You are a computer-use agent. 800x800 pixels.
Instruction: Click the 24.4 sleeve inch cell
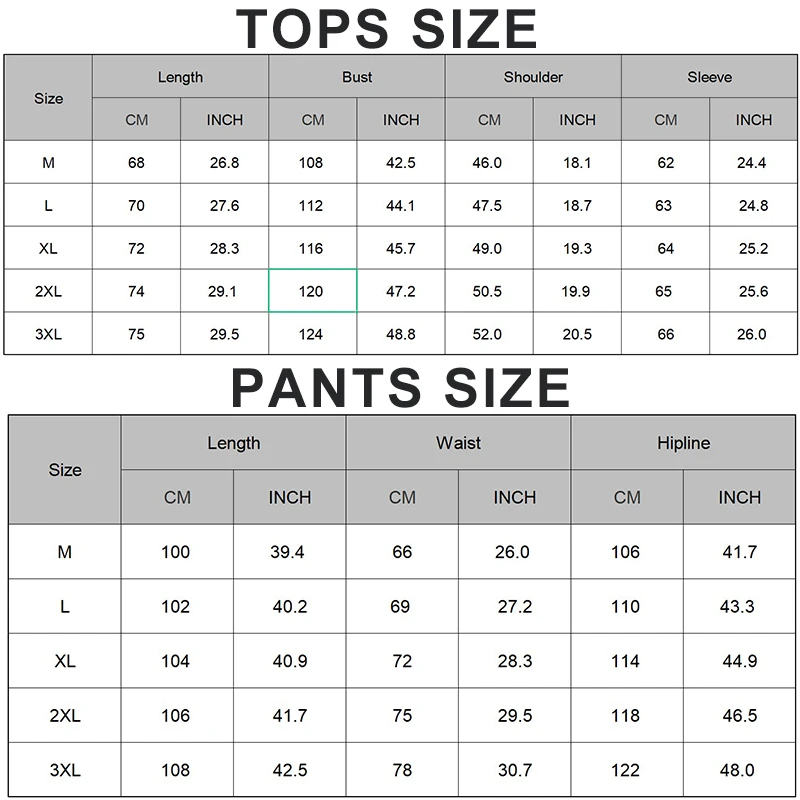753,163
